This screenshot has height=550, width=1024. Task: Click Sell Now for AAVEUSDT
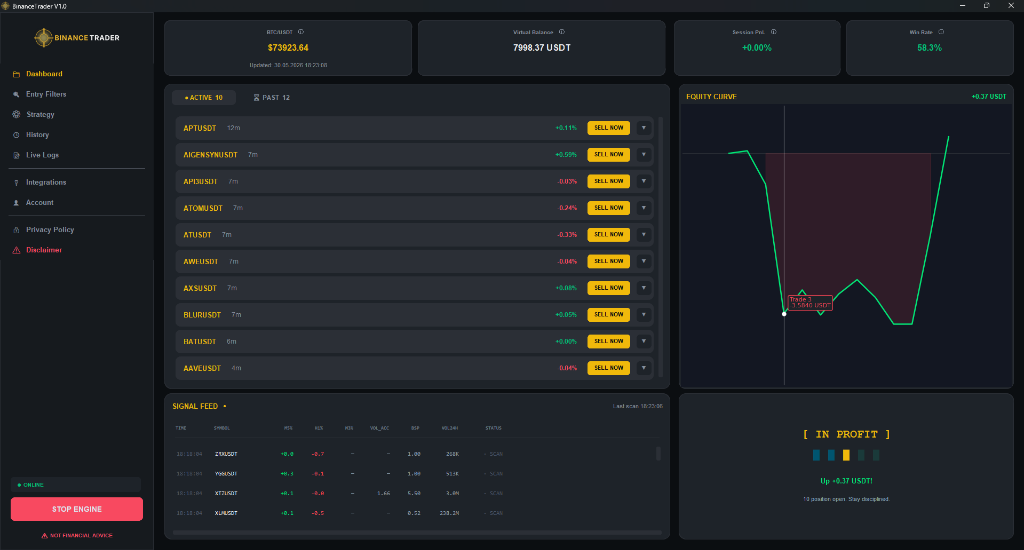point(609,368)
